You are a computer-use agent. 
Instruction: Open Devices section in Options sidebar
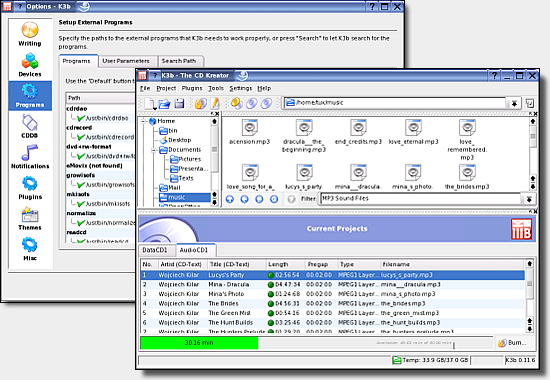30,65
